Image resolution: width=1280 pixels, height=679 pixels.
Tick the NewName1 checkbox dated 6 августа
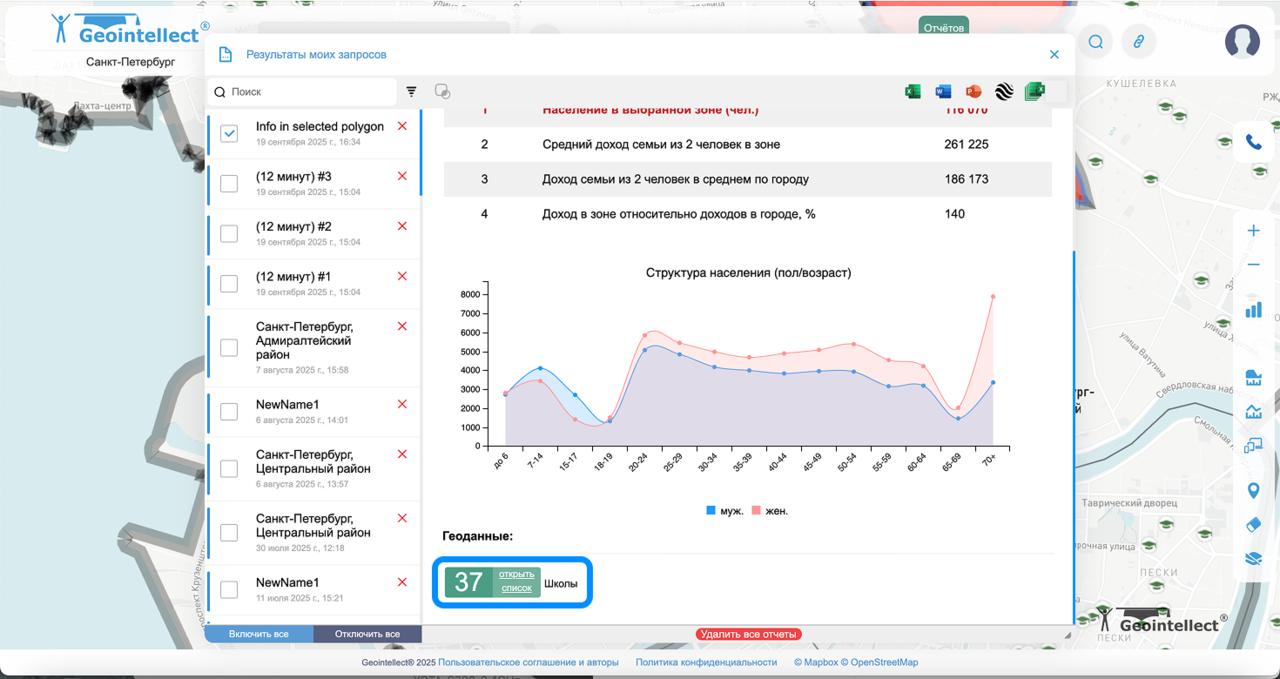(x=229, y=411)
